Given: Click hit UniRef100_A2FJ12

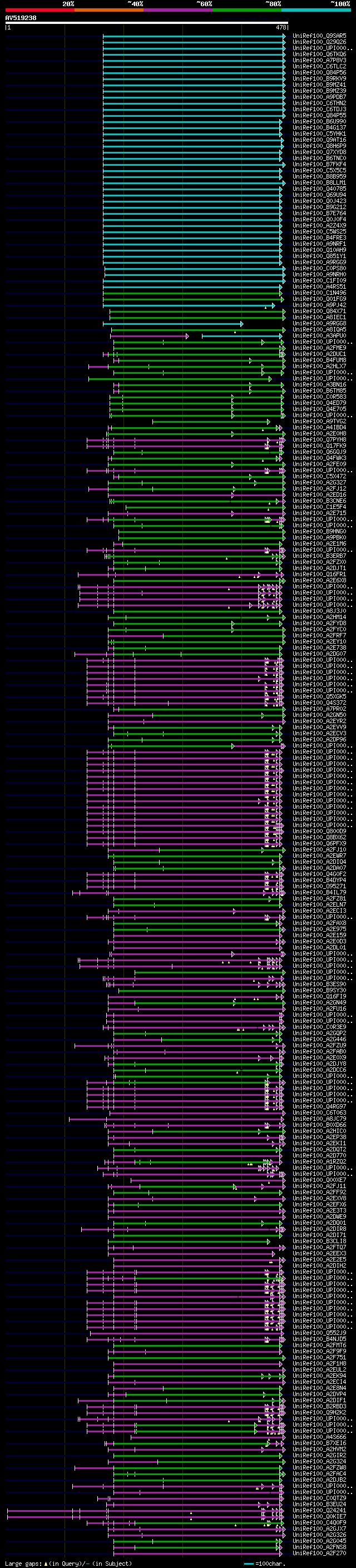Looking at the screenshot, I should pos(319,489).
